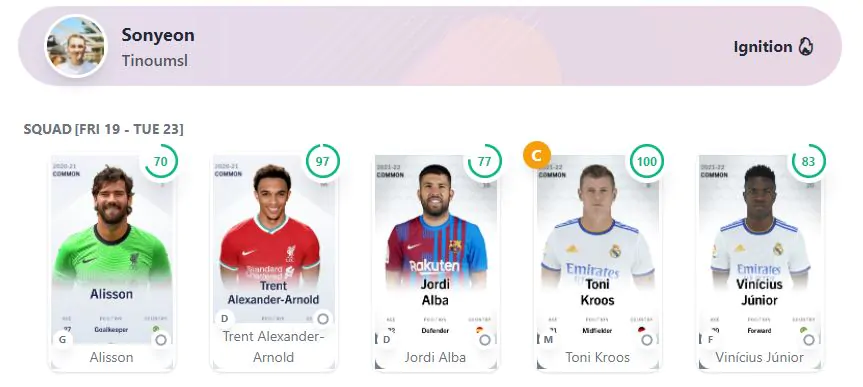Image resolution: width=863 pixels, height=387 pixels.
Task: Toggle the circle selector on Jordi Alba card
Action: pos(484,340)
